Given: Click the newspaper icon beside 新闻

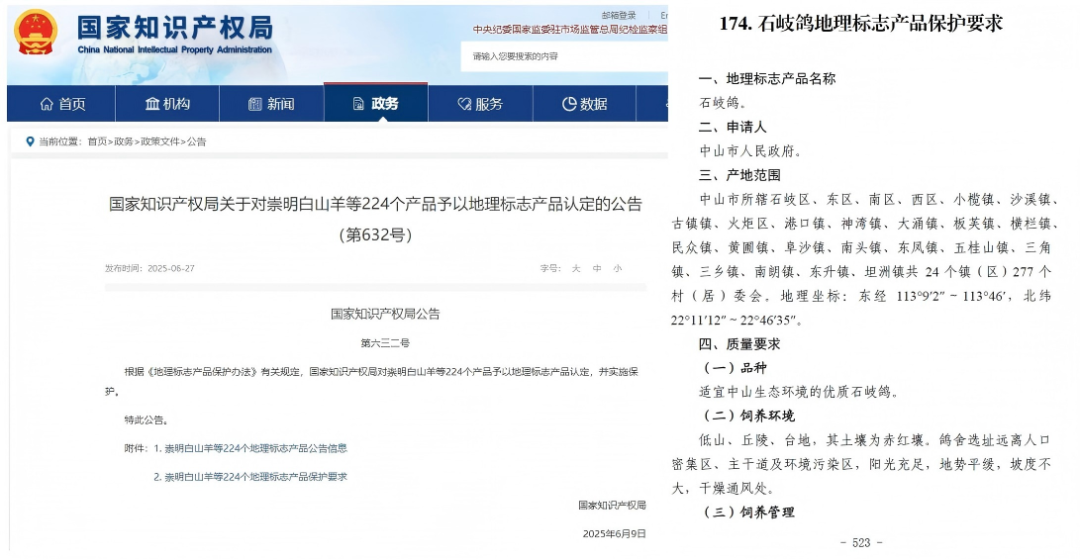Looking at the screenshot, I should pyautogui.click(x=255, y=104).
